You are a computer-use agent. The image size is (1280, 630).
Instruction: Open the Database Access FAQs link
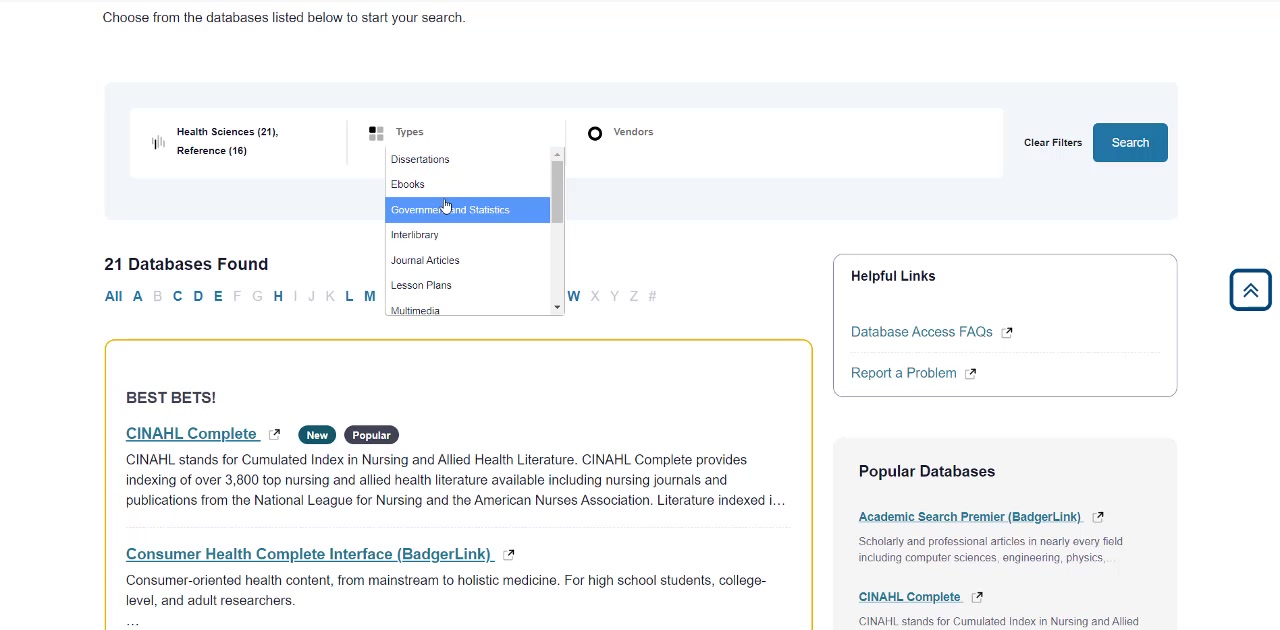coord(921,332)
